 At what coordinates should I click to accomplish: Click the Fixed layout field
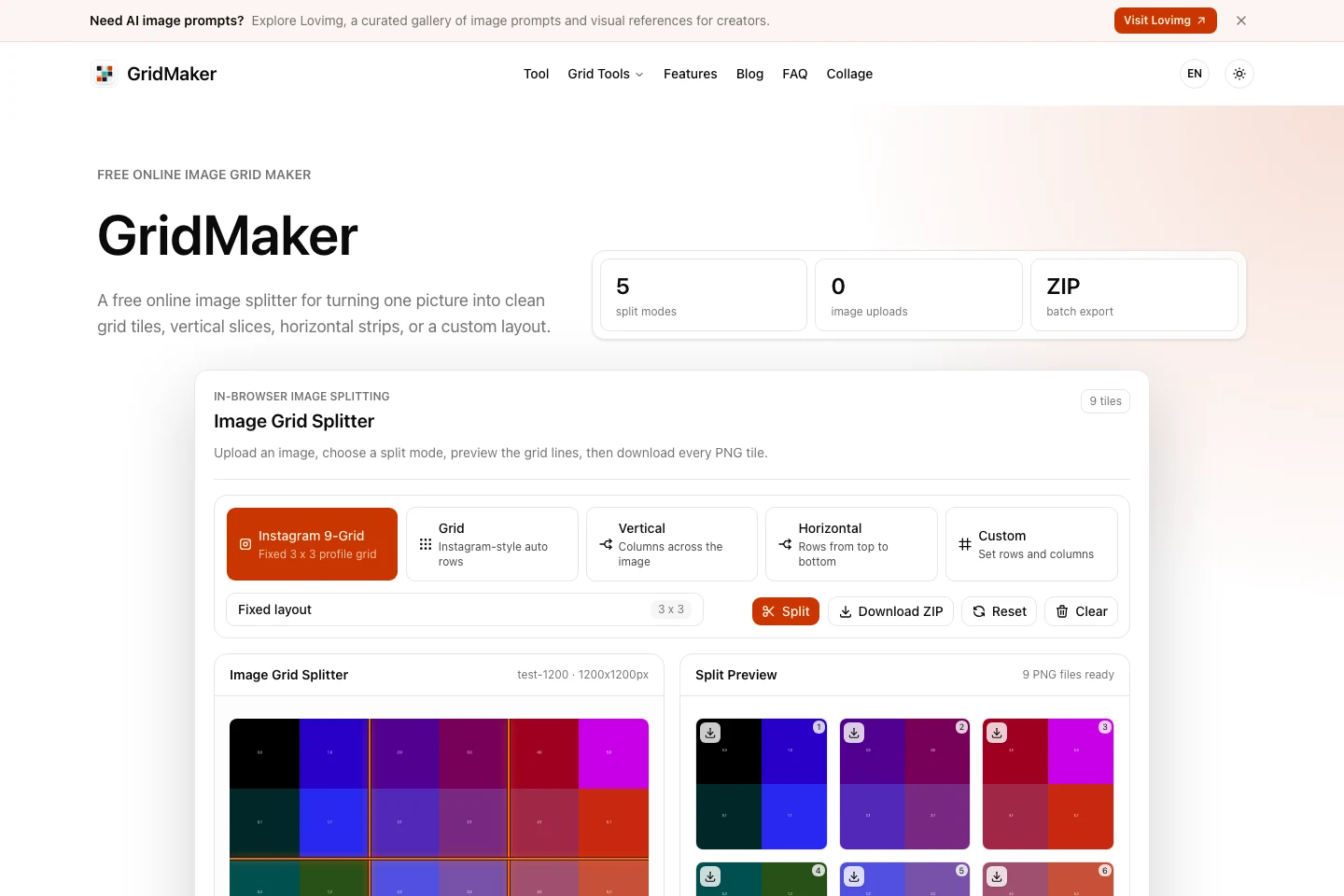[x=465, y=609]
